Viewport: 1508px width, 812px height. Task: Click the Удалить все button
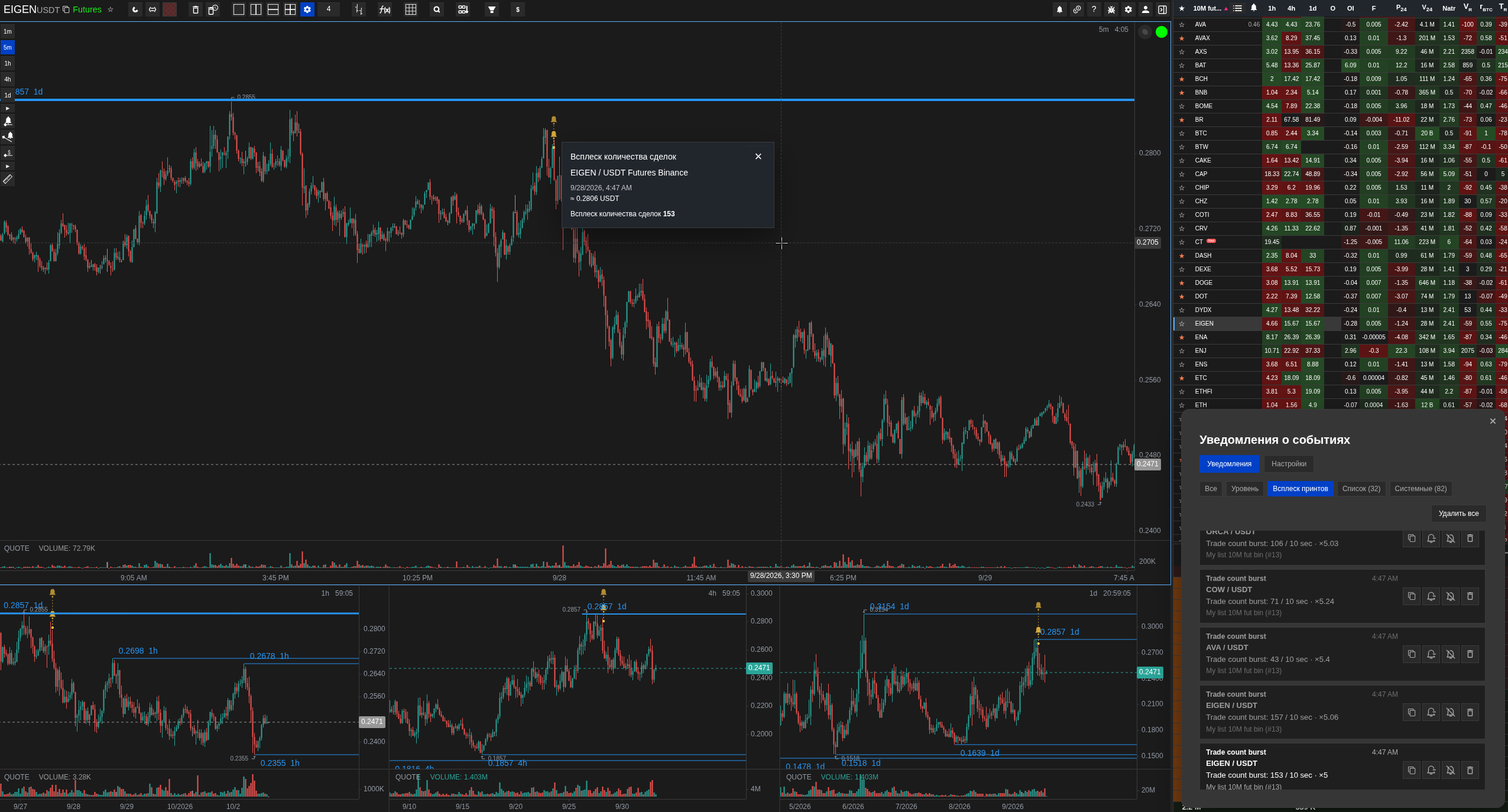click(x=1458, y=514)
